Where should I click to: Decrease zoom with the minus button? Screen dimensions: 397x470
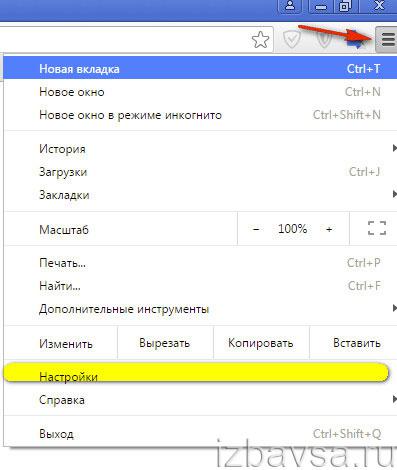[256, 229]
